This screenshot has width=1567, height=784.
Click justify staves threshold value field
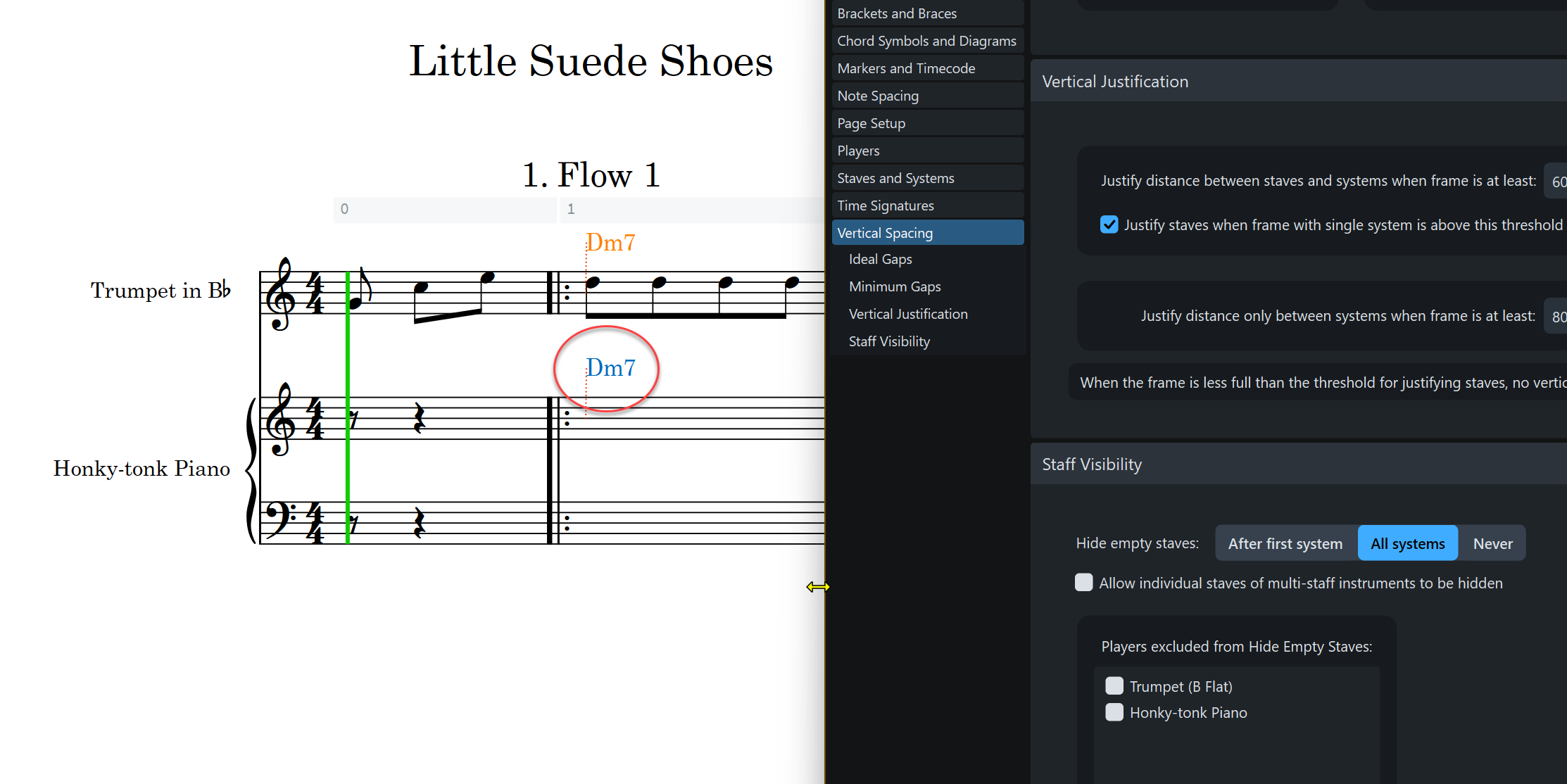1557,182
